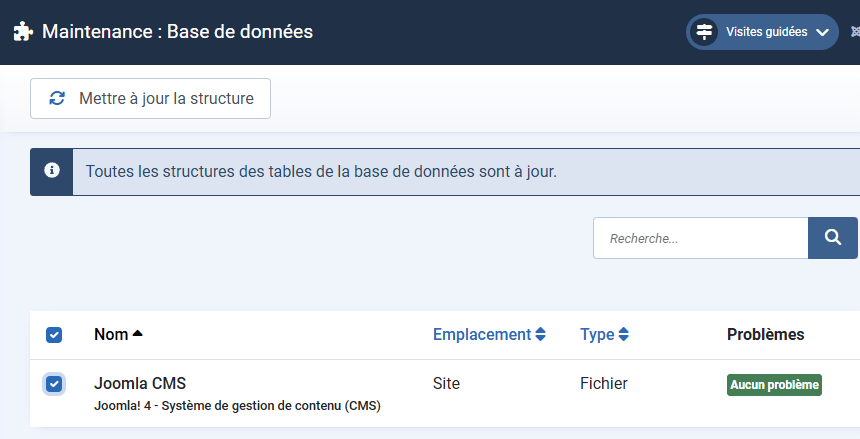Screen dimensions: 860x439
Task: Click the Aucun problème green badge
Action: click(774, 385)
